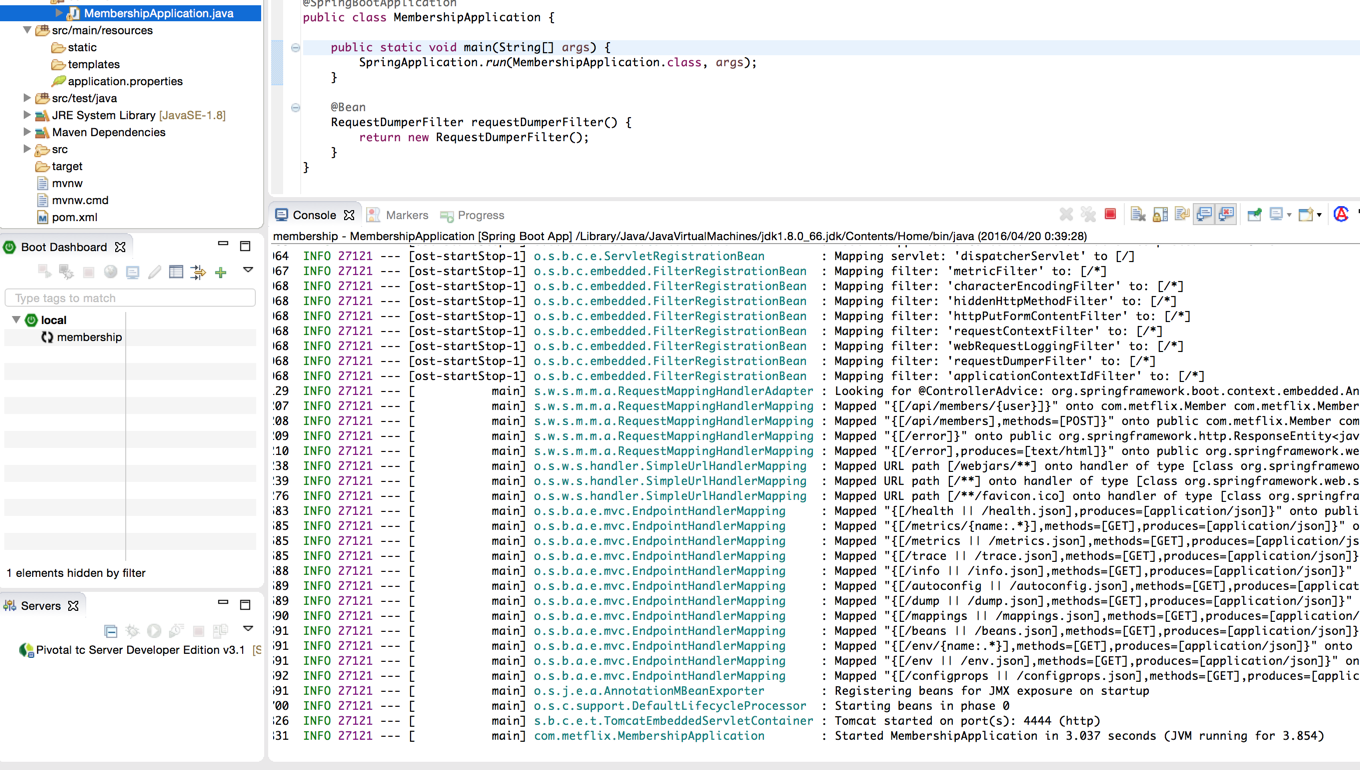The width and height of the screenshot is (1360, 770).
Task: Fold the @Bean method in editor
Action: (295, 107)
